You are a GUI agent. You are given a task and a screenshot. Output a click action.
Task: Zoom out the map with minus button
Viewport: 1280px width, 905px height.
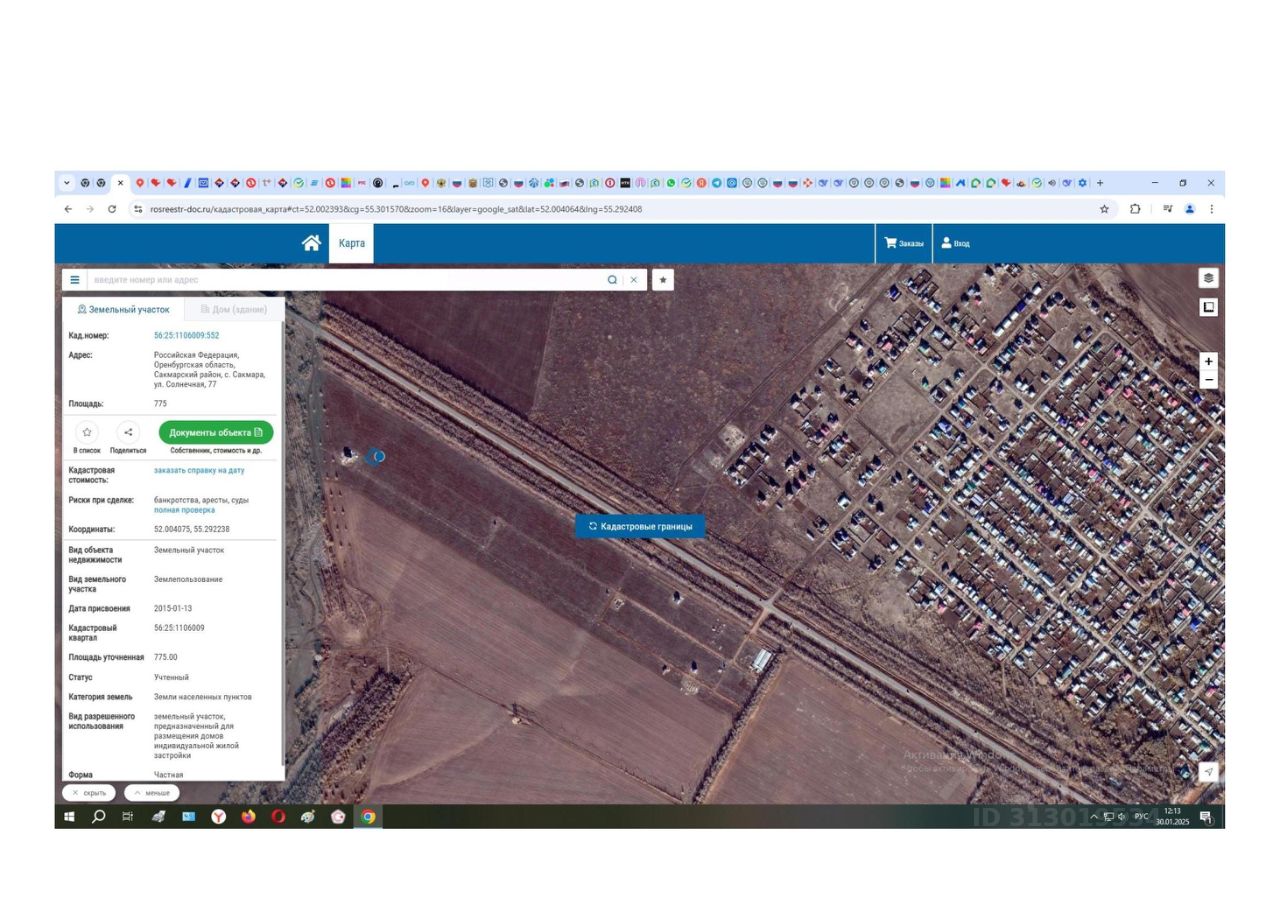click(x=1209, y=380)
